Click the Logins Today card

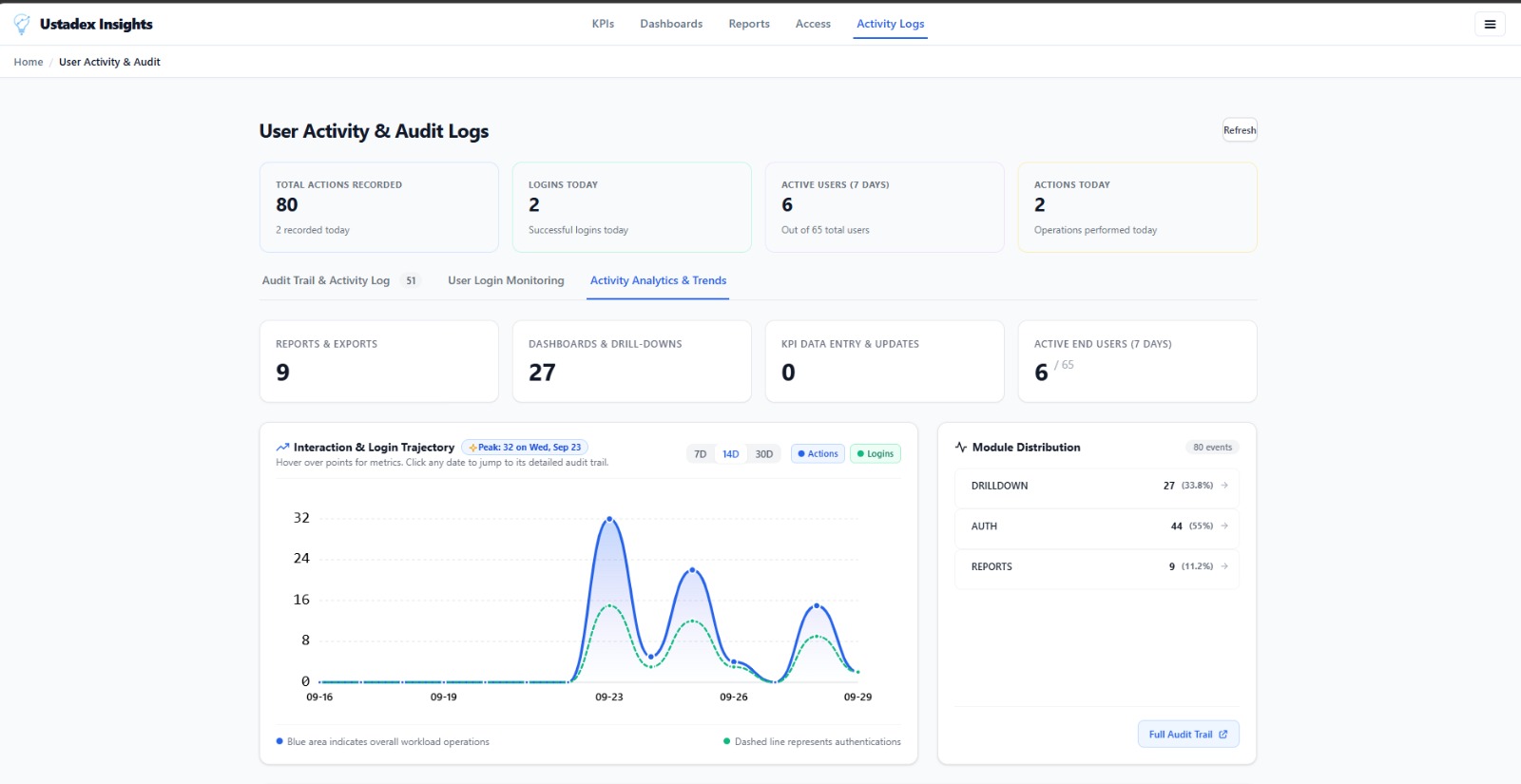632,207
